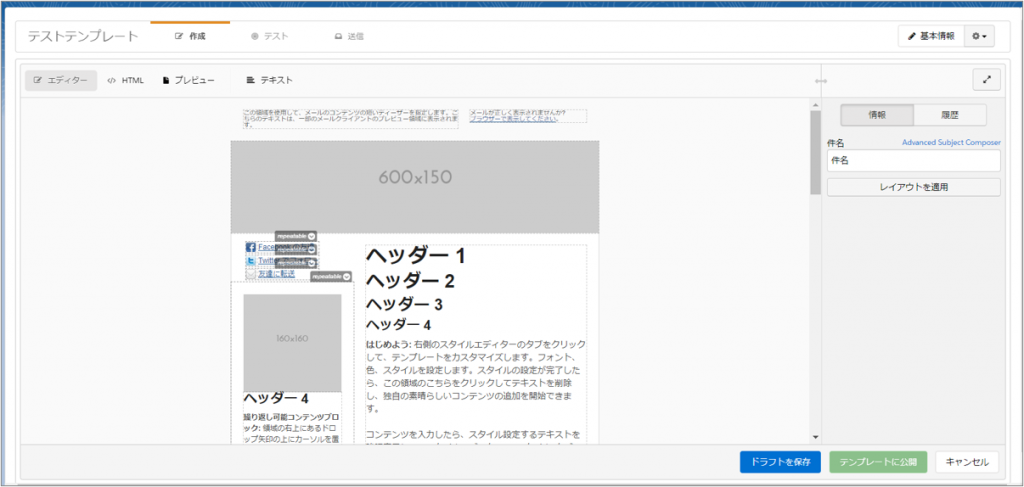
Task: Click the ドラフトを保存 button
Action: tap(780, 462)
